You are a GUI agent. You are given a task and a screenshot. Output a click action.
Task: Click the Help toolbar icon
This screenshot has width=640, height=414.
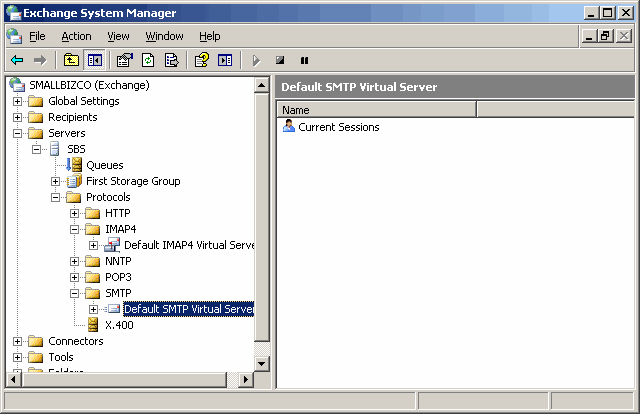click(x=202, y=60)
